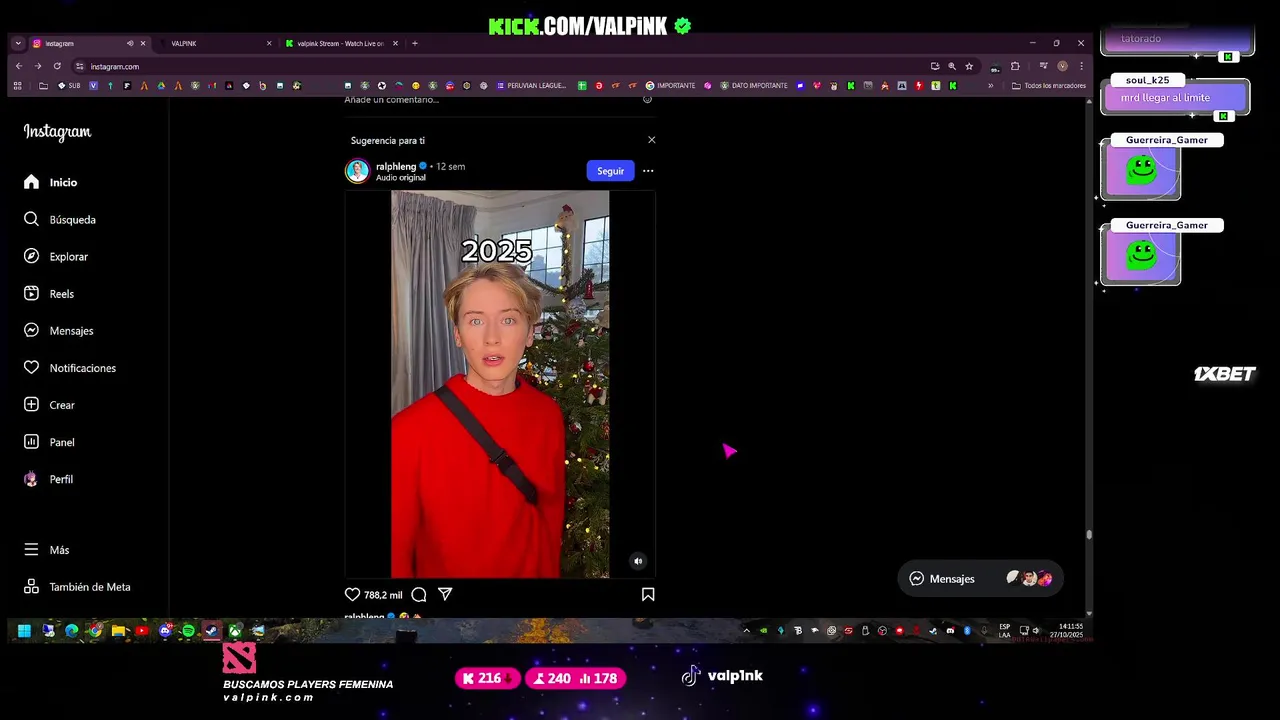Open the browser zoom magnifier icon
Screen dimensions: 1280x720
click(x=952, y=66)
